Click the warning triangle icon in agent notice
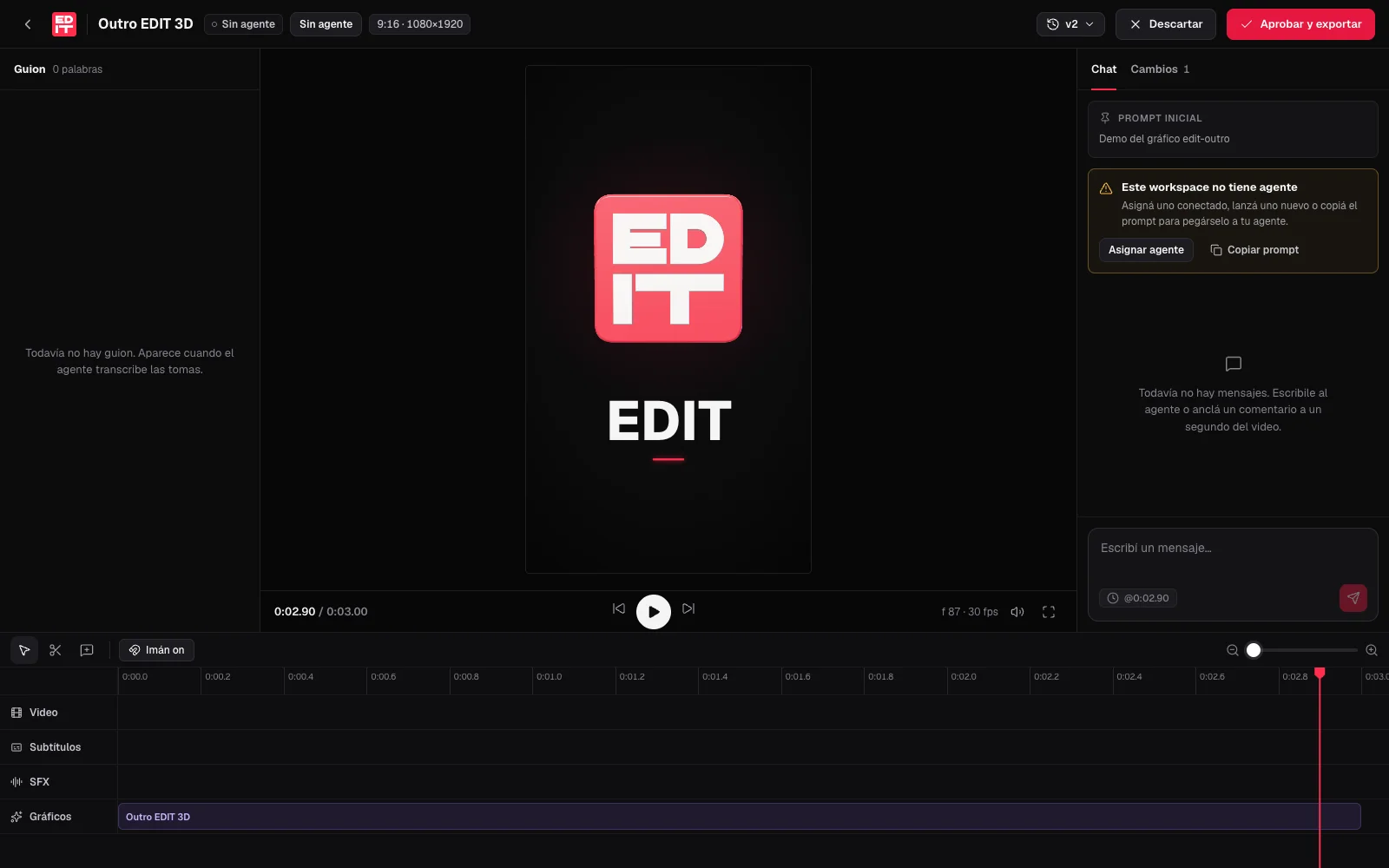Screen dimensions: 1389x868 pos(1106,188)
